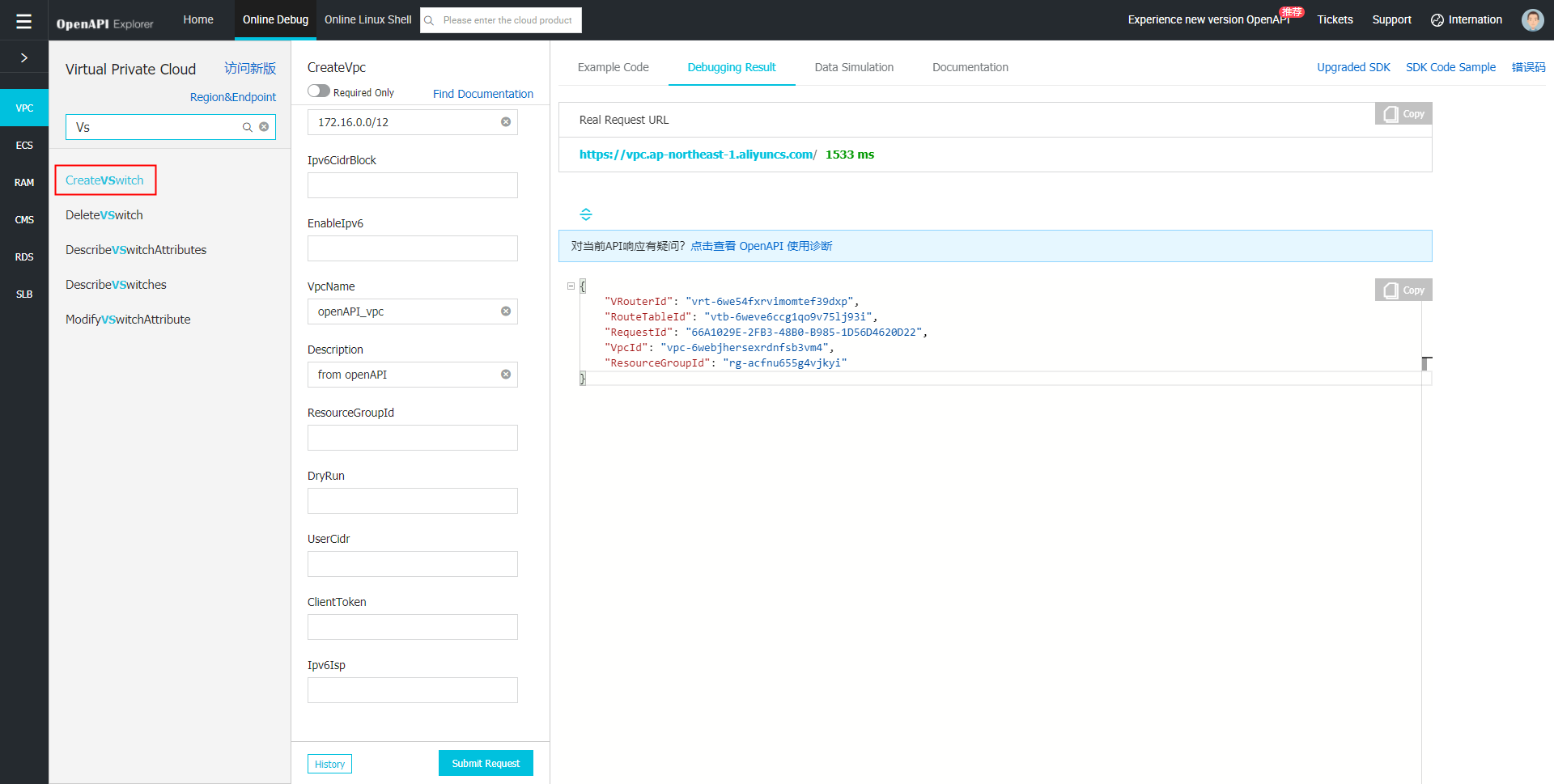Image resolution: width=1554 pixels, height=784 pixels.
Task: Collapse all JSON with the fold icon
Action: (x=586, y=214)
